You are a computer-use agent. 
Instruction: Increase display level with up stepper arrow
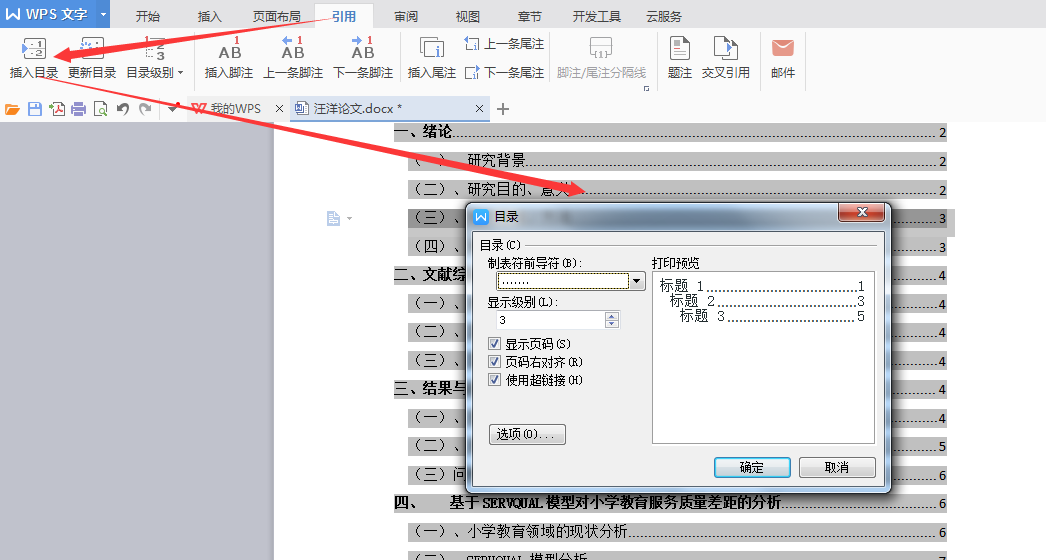612,316
